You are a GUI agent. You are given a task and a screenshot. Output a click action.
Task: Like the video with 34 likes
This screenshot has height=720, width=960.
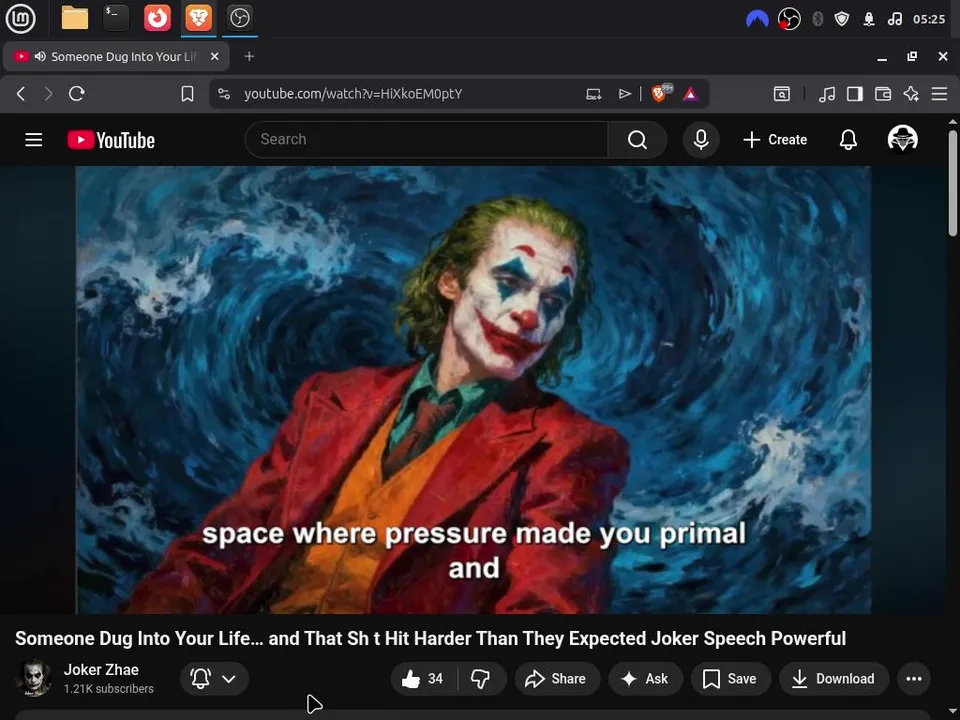[424, 678]
